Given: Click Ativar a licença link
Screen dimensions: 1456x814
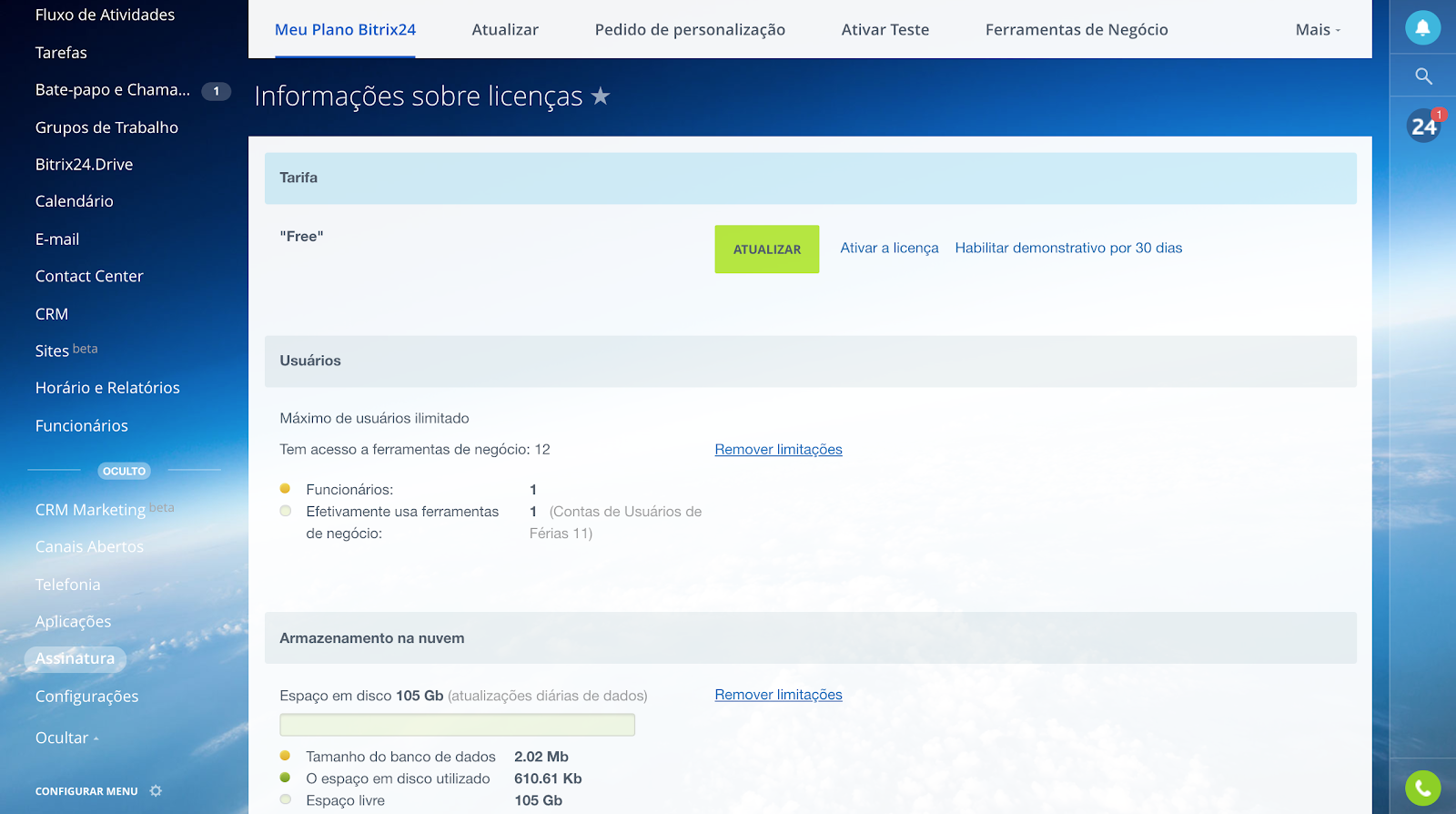Looking at the screenshot, I should 889,248.
